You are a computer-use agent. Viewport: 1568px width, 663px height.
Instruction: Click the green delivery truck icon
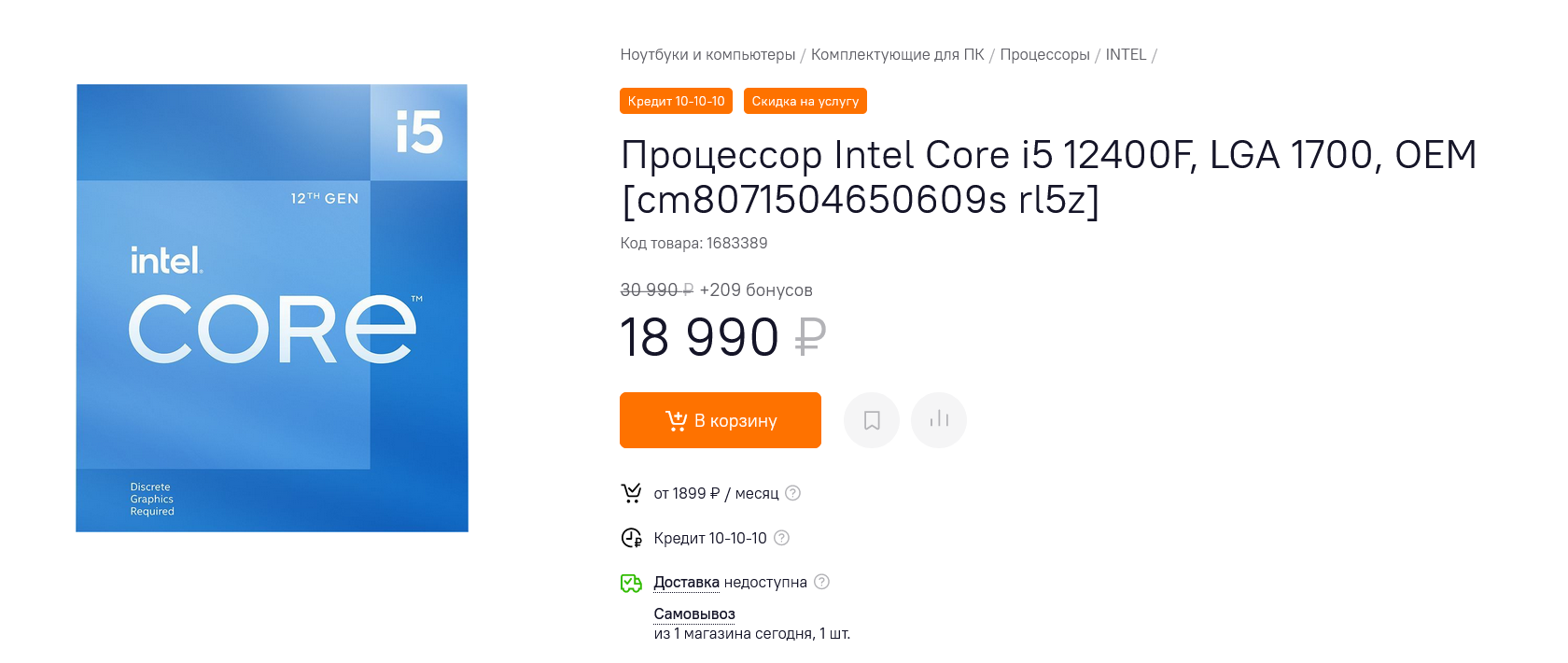(632, 583)
